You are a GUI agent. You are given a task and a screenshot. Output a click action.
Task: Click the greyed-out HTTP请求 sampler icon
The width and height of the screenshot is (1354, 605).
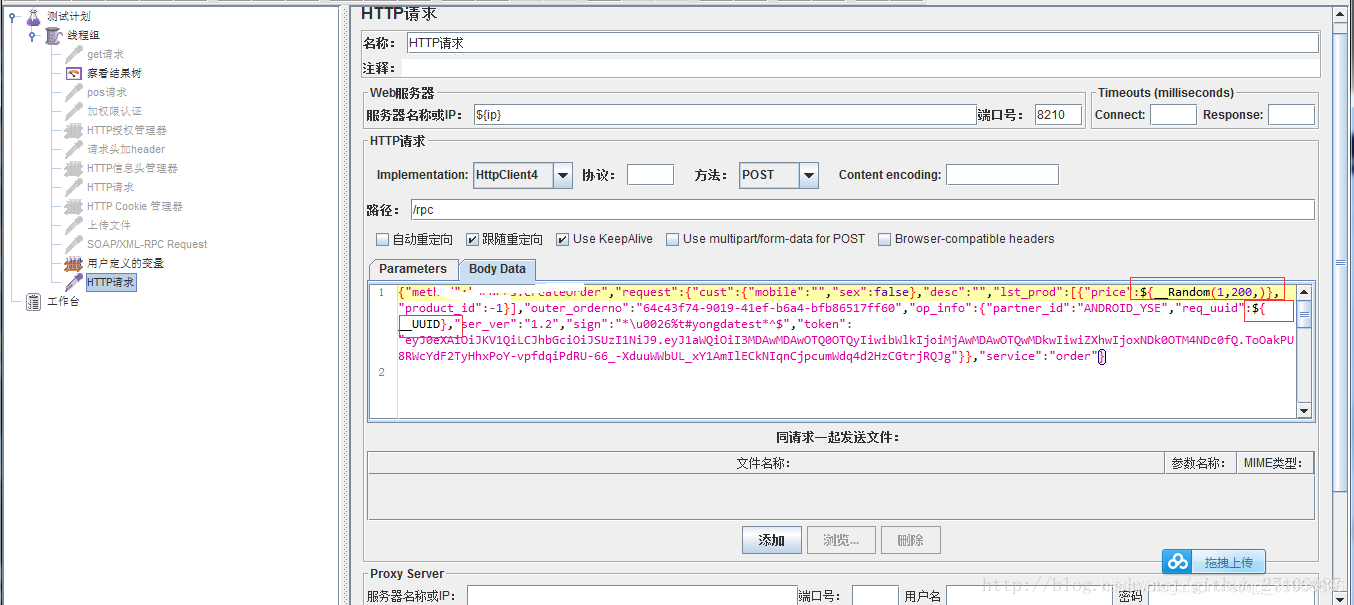tap(74, 187)
